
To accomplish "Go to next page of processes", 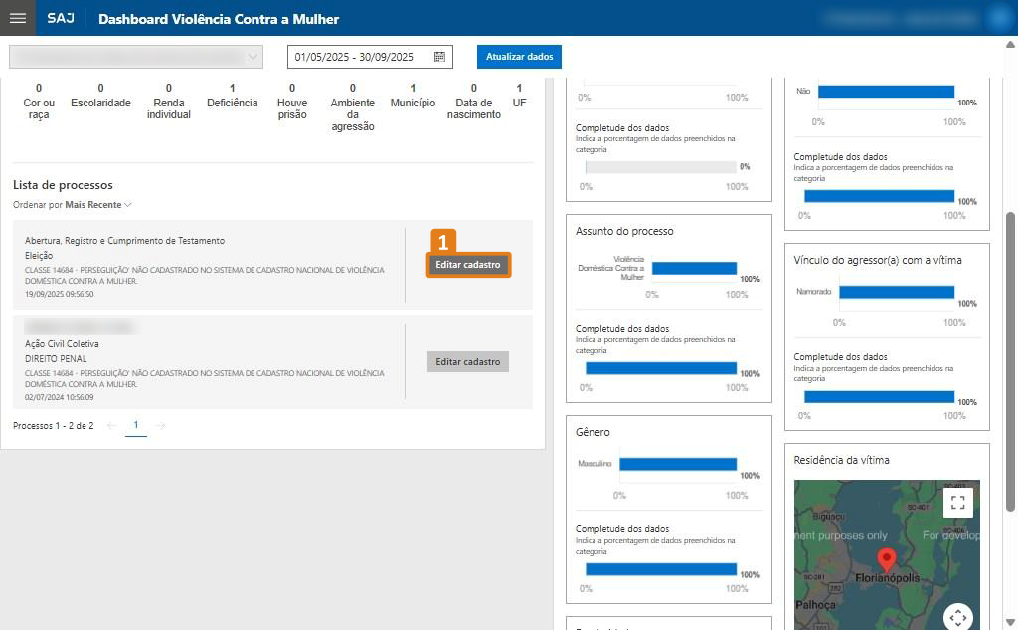I will coord(161,426).
